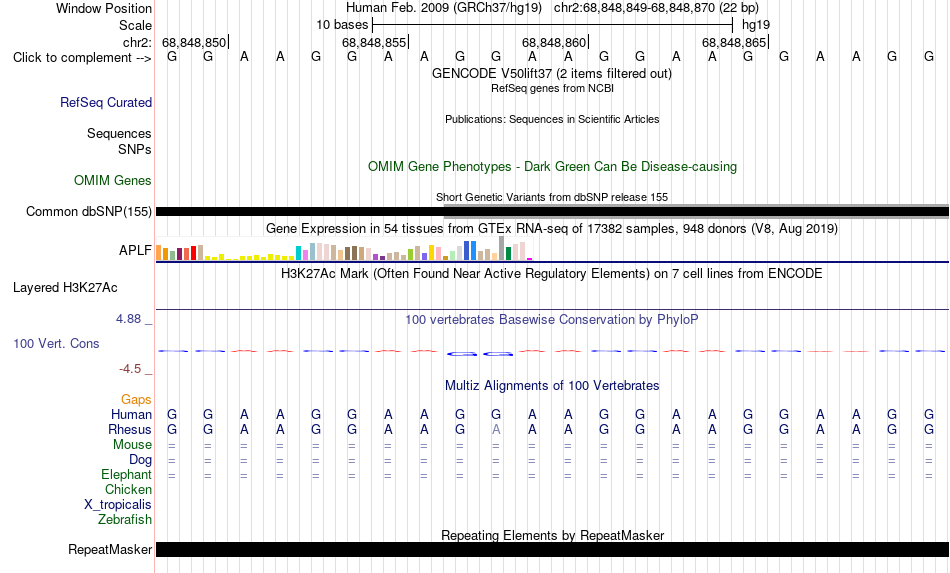The width and height of the screenshot is (950, 573).
Task: Click the Chicken species row label
Action: 128,489
